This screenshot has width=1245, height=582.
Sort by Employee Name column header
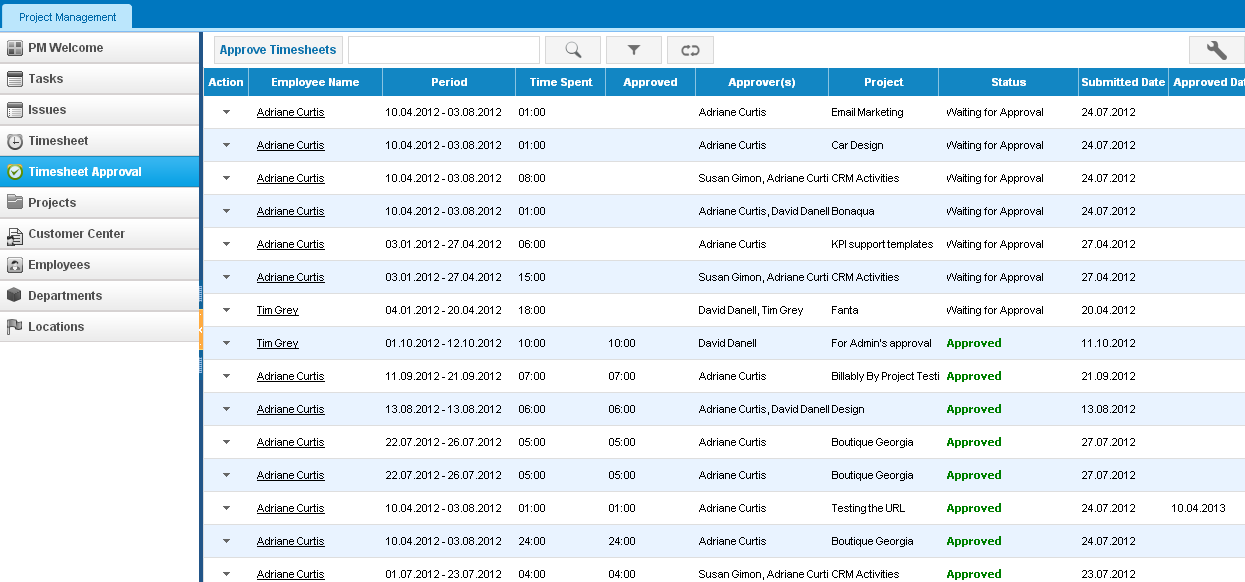[315, 82]
